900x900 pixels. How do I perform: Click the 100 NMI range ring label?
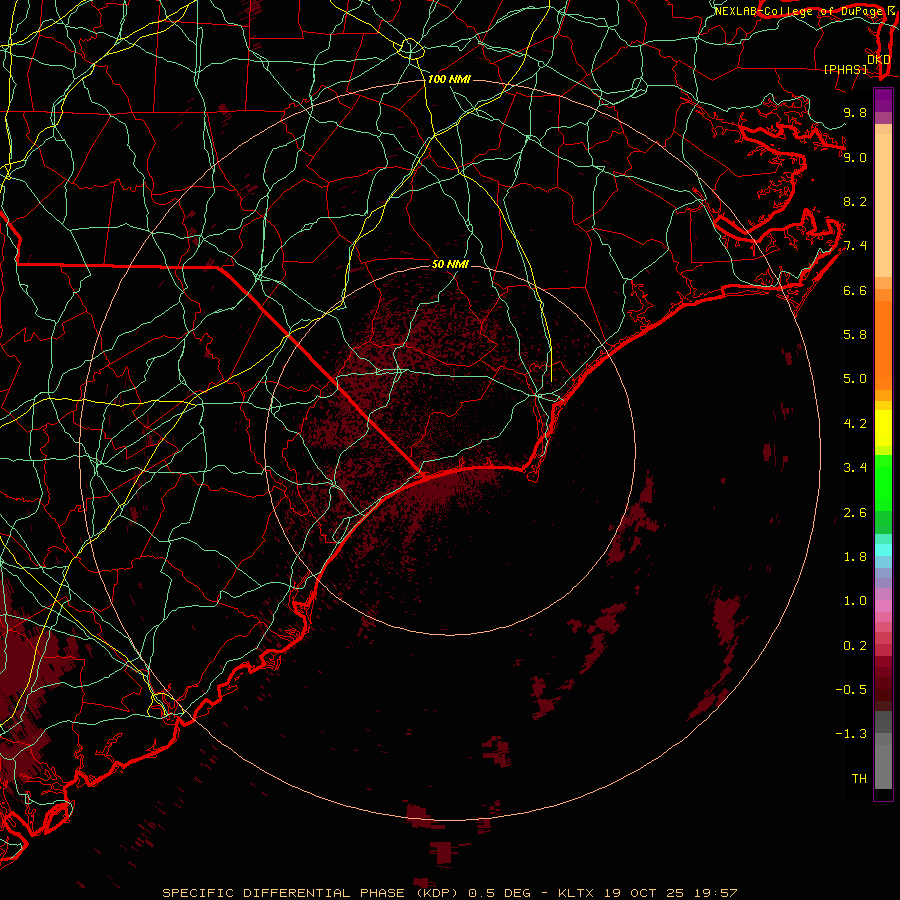pos(449,79)
